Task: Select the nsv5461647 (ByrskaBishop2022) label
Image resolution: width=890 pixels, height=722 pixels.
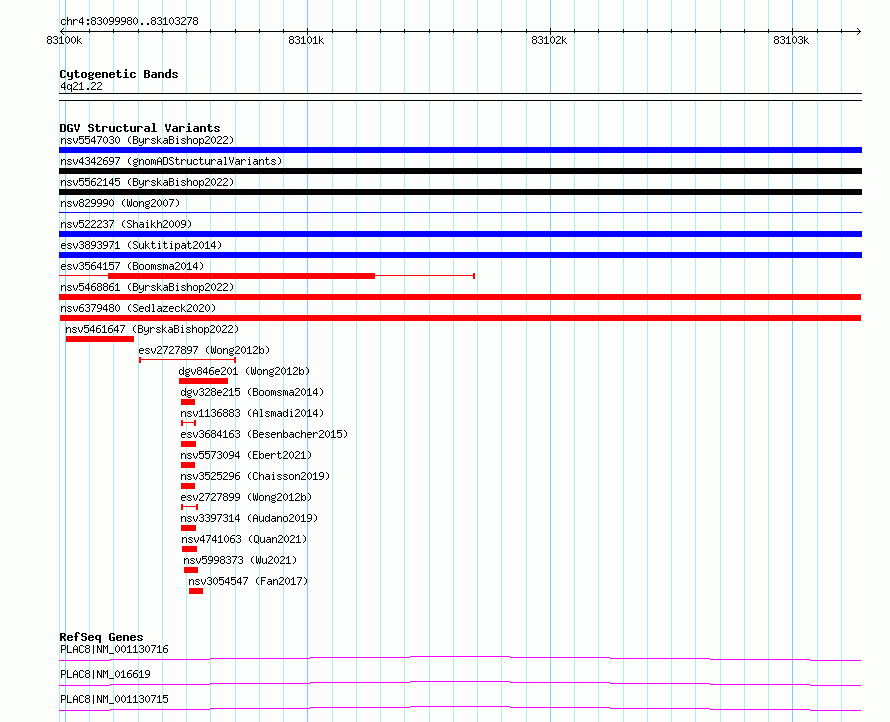Action: pyautogui.click(x=152, y=329)
